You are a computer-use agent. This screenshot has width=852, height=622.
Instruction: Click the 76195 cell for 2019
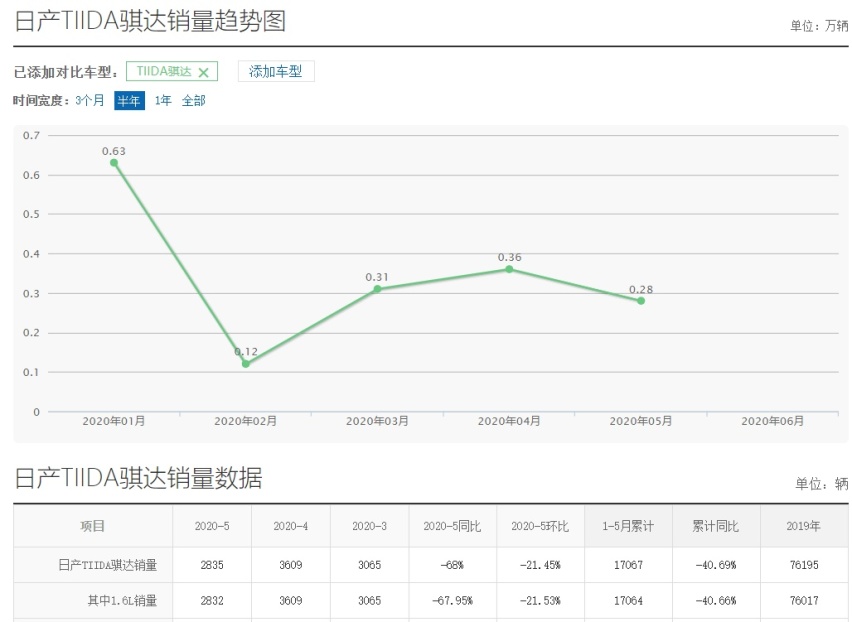coord(804,565)
